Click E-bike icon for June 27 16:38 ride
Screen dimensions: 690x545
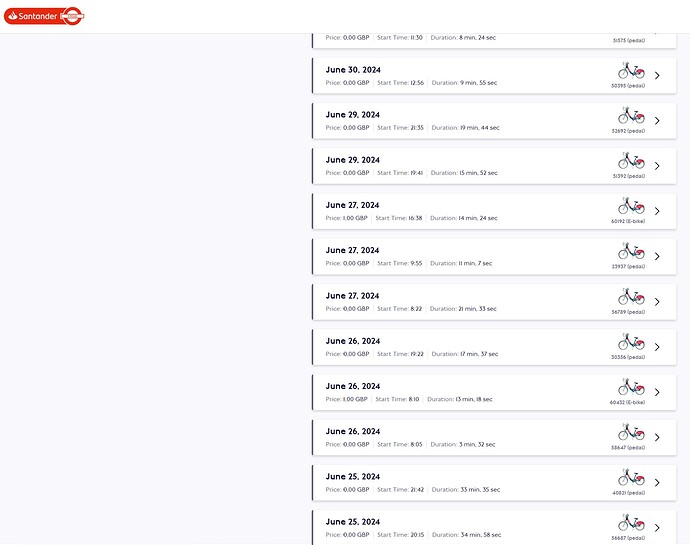click(x=631, y=206)
